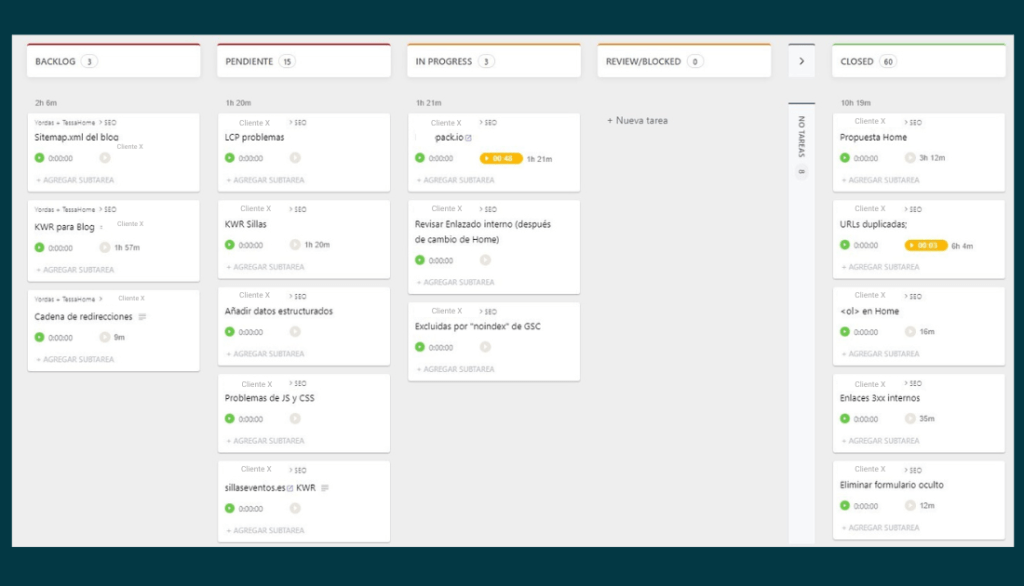The image size is (1024, 586).
Task: Start timer on Excluidas por noindex de GSC card
Action: (485, 347)
